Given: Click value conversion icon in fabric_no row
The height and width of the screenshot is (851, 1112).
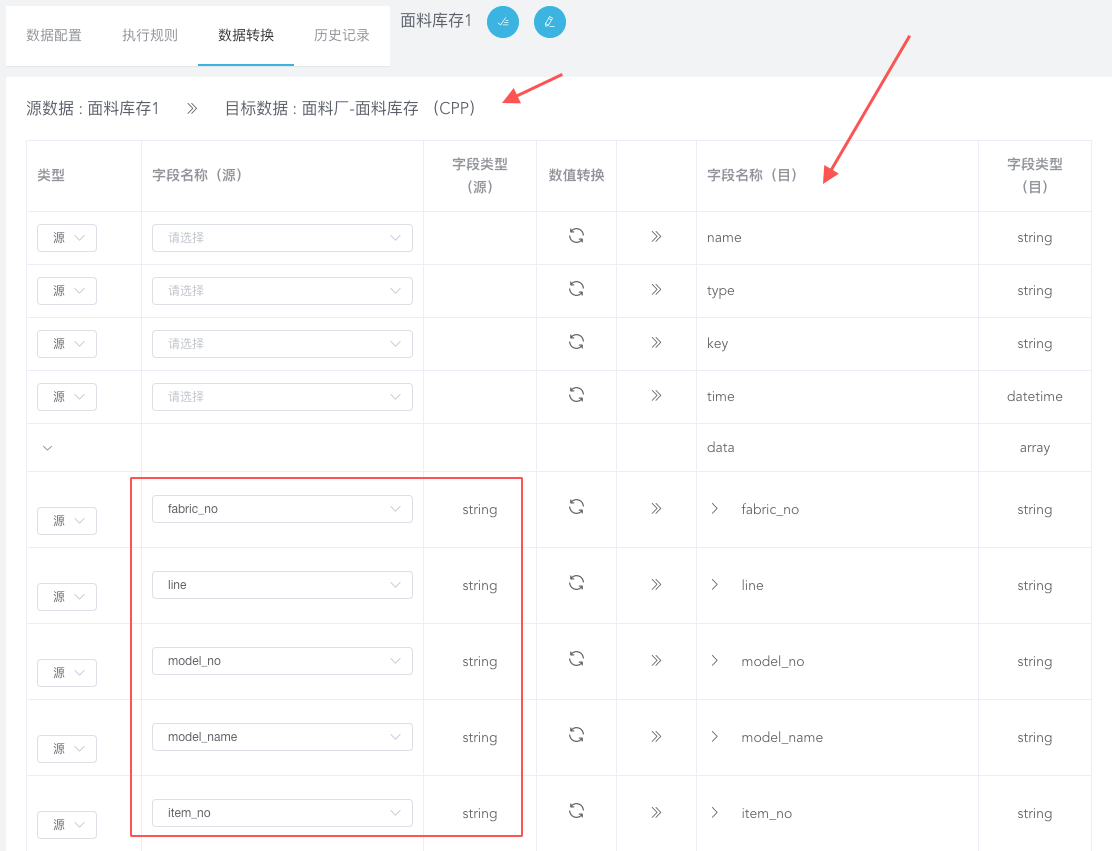Looking at the screenshot, I should (577, 508).
